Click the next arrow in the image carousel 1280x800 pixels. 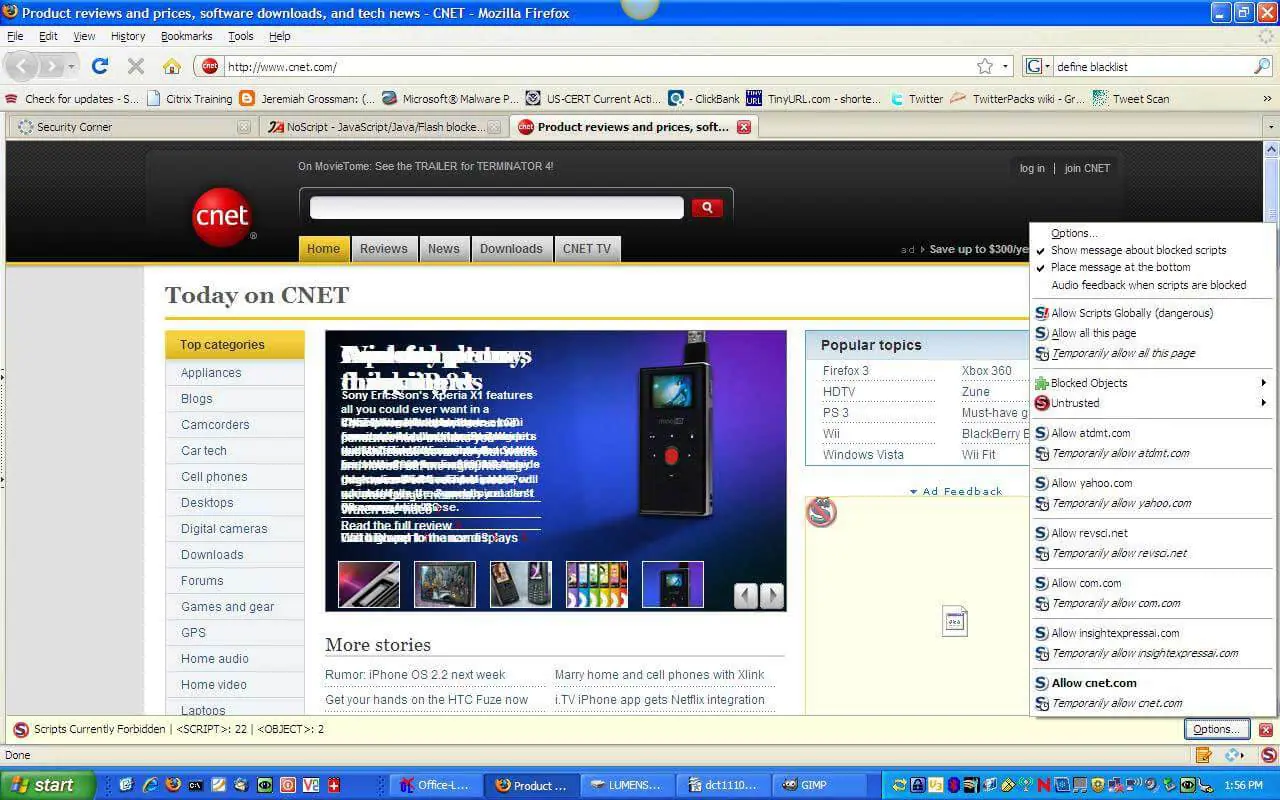[x=772, y=597]
